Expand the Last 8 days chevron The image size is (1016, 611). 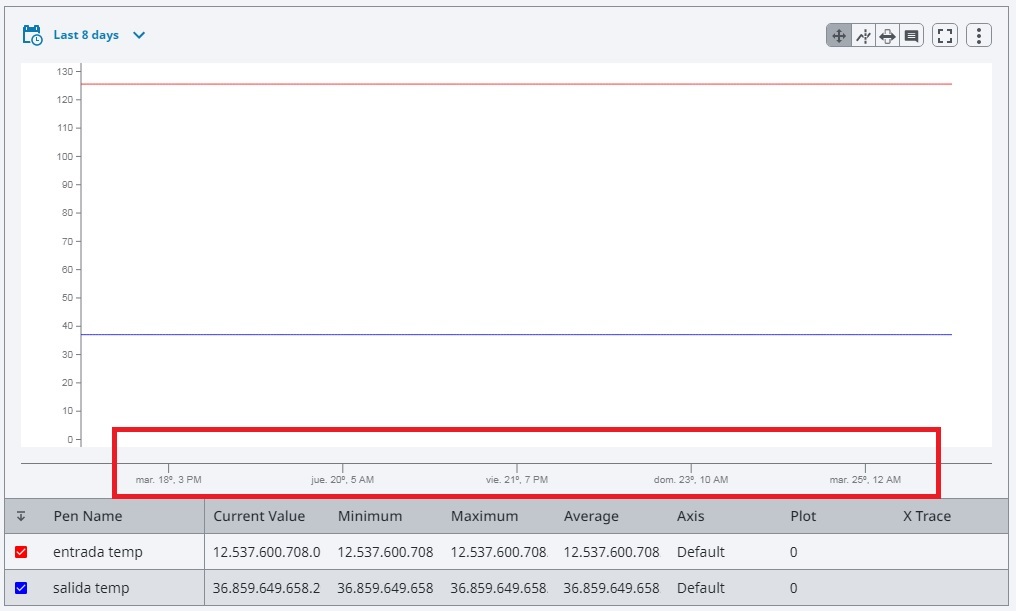click(x=139, y=35)
